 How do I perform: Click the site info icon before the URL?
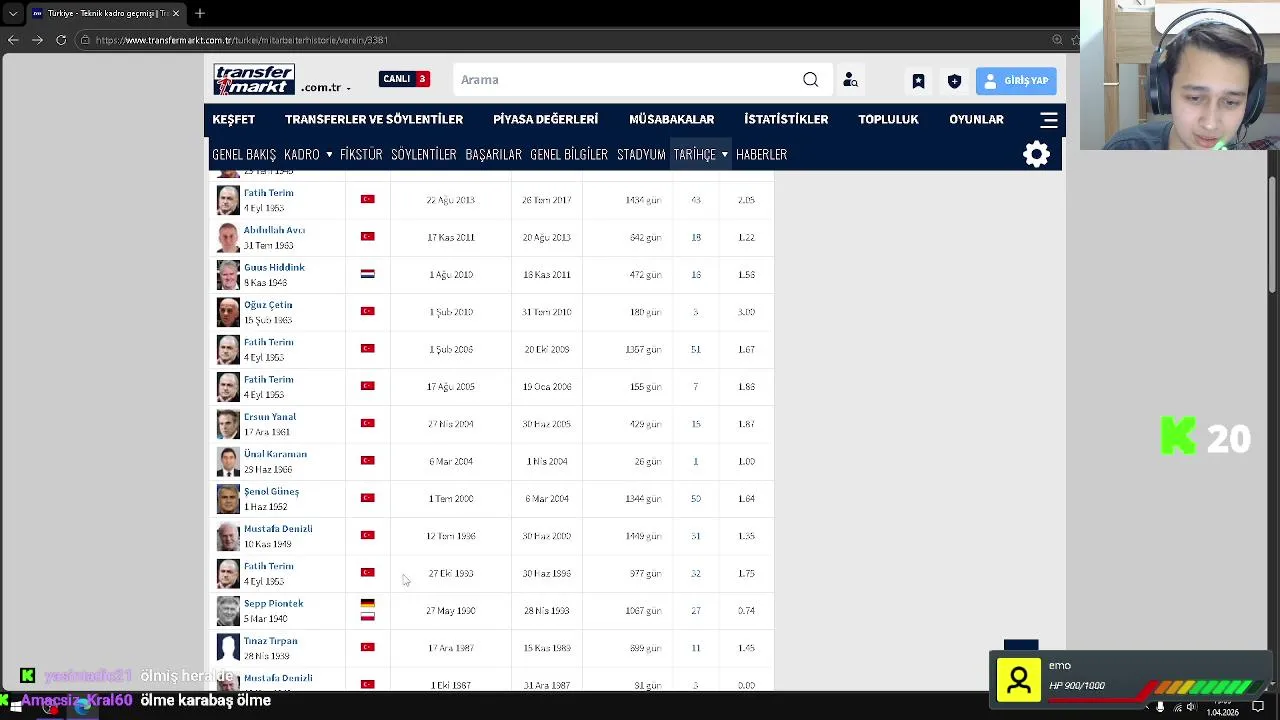tap(85, 40)
